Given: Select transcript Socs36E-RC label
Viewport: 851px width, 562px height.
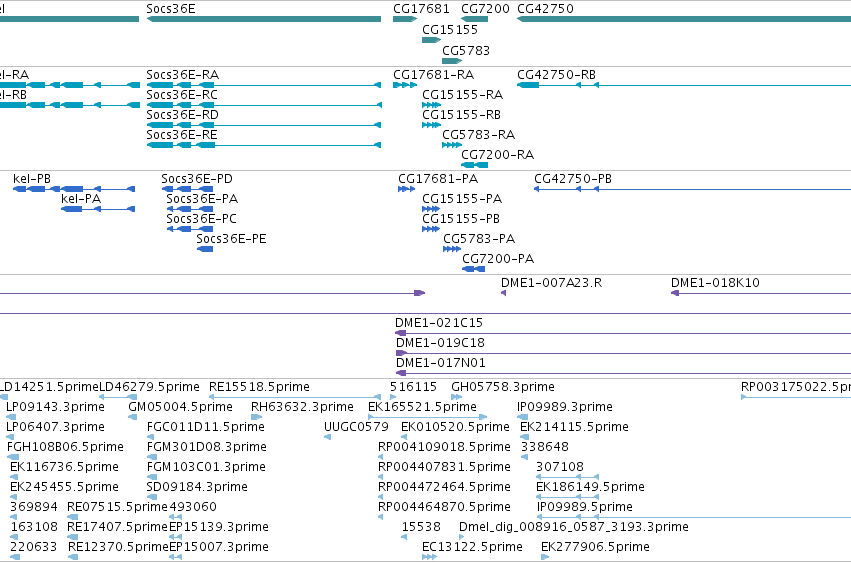Looking at the screenshot, I should (182, 95).
